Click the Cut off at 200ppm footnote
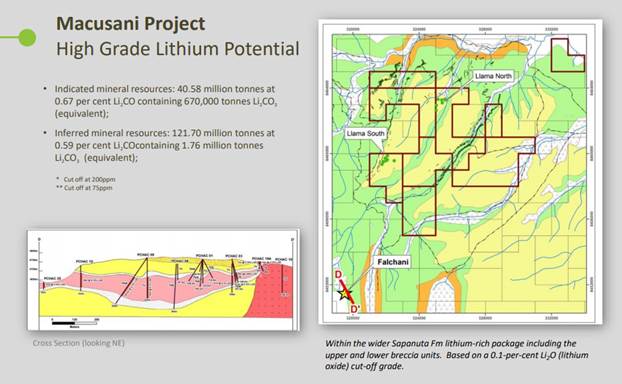Viewport: 622px width, 384px height. [x=86, y=179]
